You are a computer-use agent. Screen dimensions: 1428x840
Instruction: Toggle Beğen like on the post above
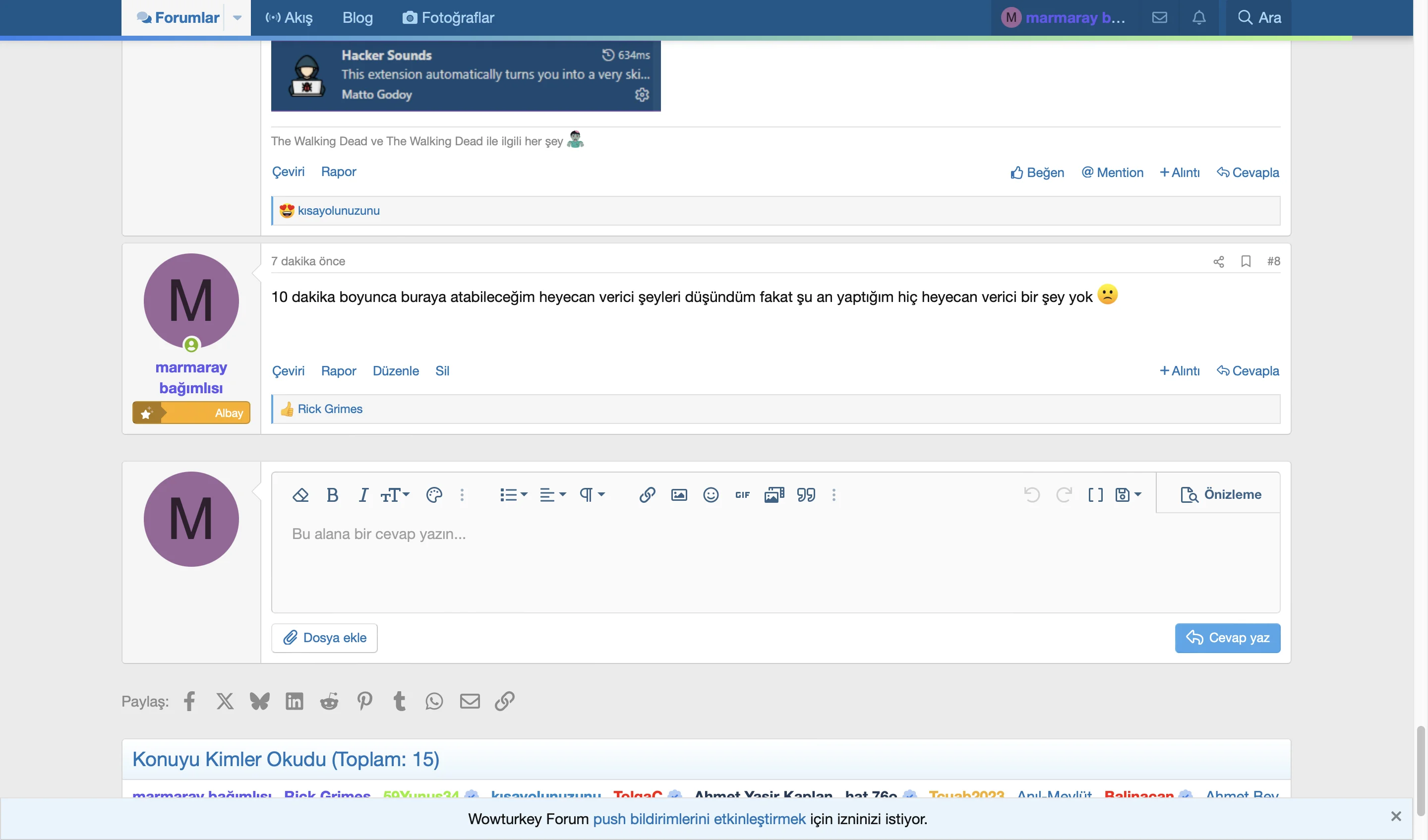(1037, 172)
